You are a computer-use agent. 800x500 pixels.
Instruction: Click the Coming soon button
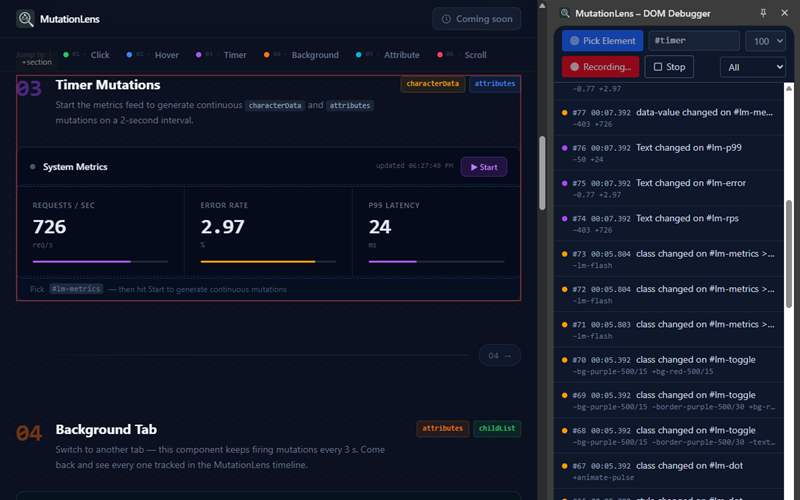click(x=477, y=19)
